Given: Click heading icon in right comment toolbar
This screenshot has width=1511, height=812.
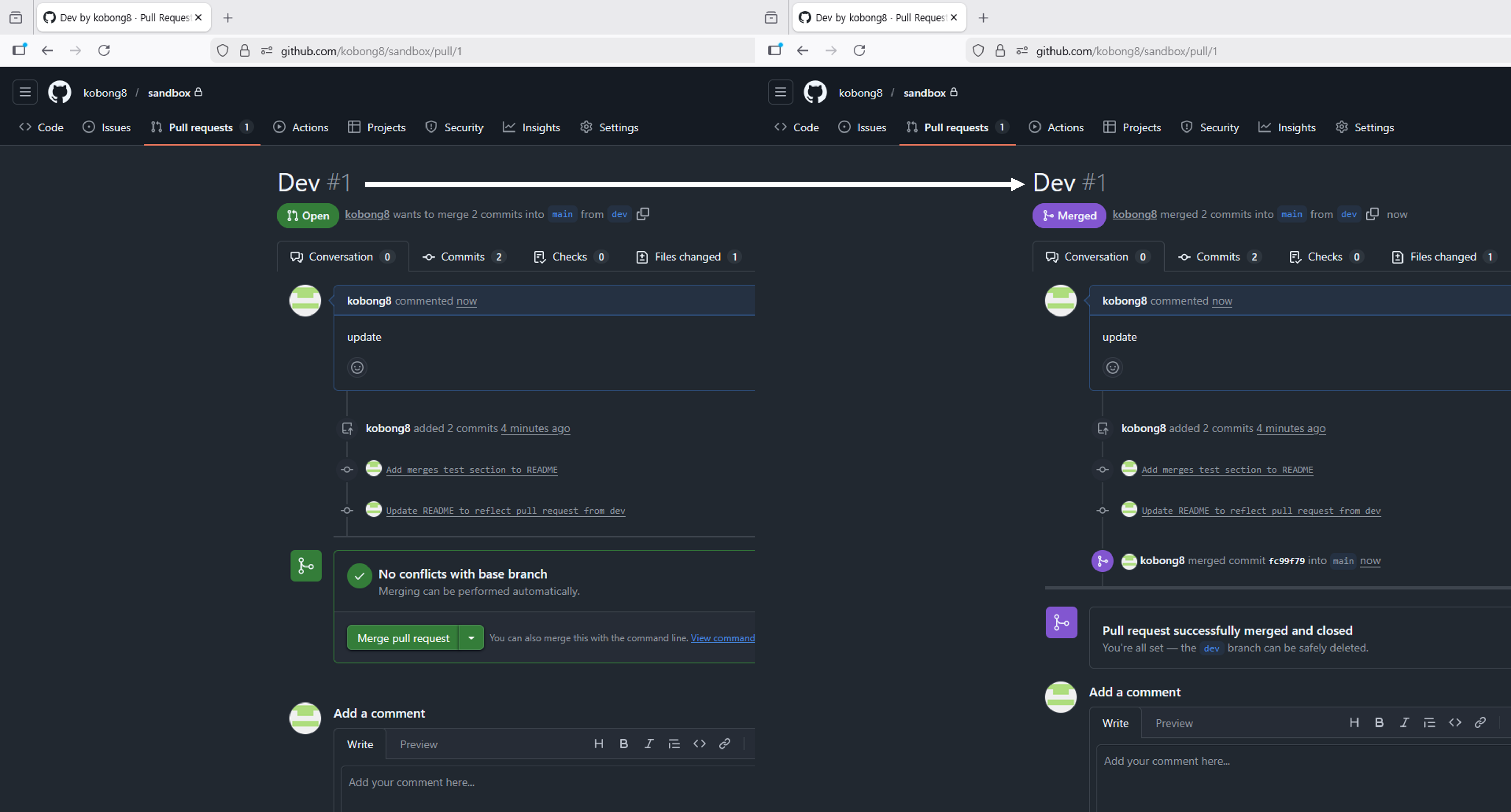Looking at the screenshot, I should (1354, 722).
